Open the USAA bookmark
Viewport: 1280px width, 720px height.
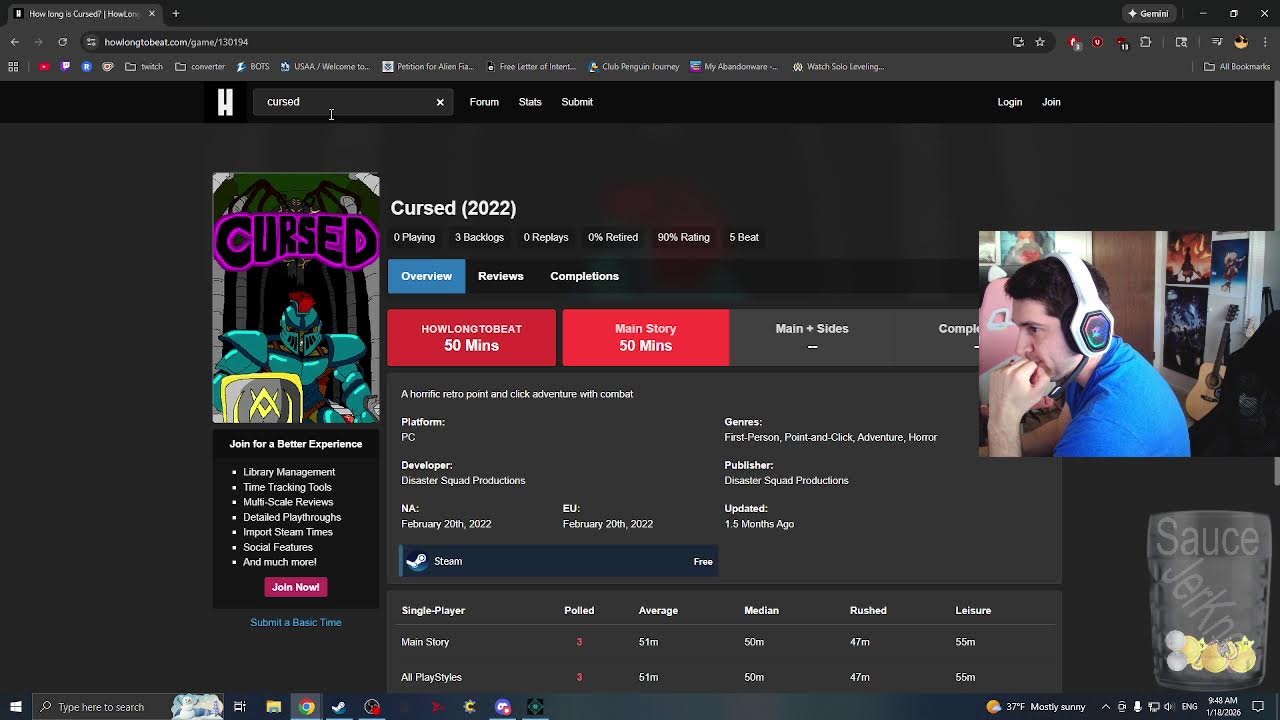click(x=325, y=67)
